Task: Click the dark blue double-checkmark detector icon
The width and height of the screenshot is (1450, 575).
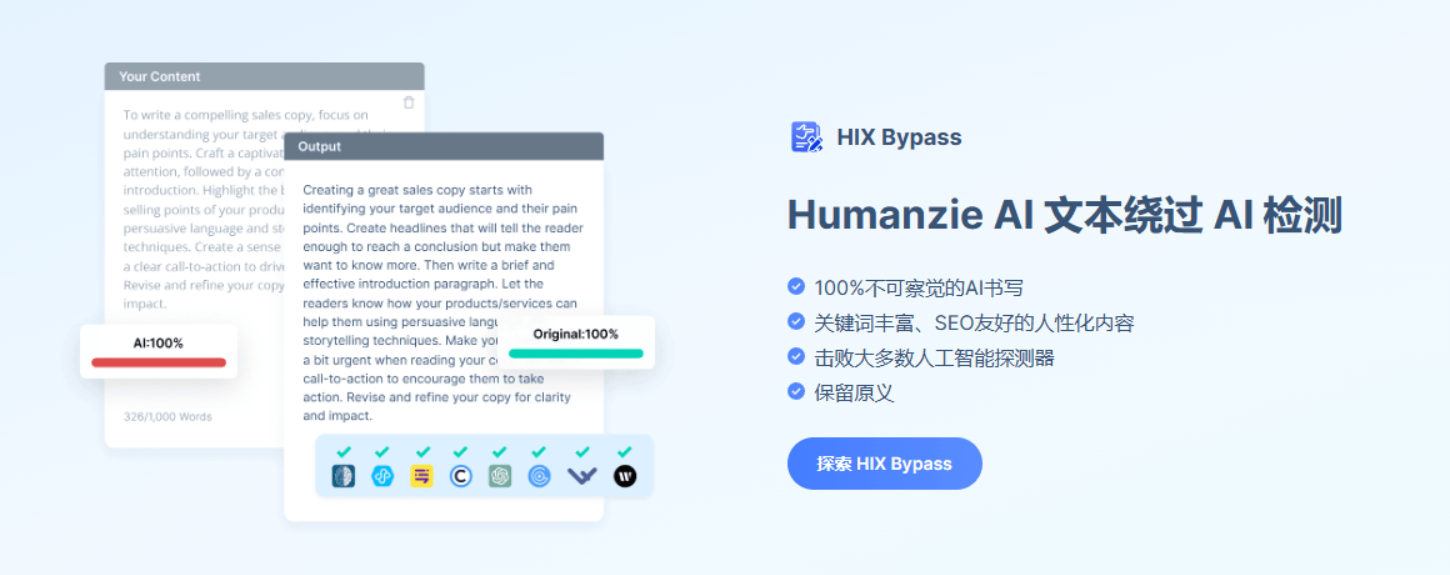Action: point(582,476)
